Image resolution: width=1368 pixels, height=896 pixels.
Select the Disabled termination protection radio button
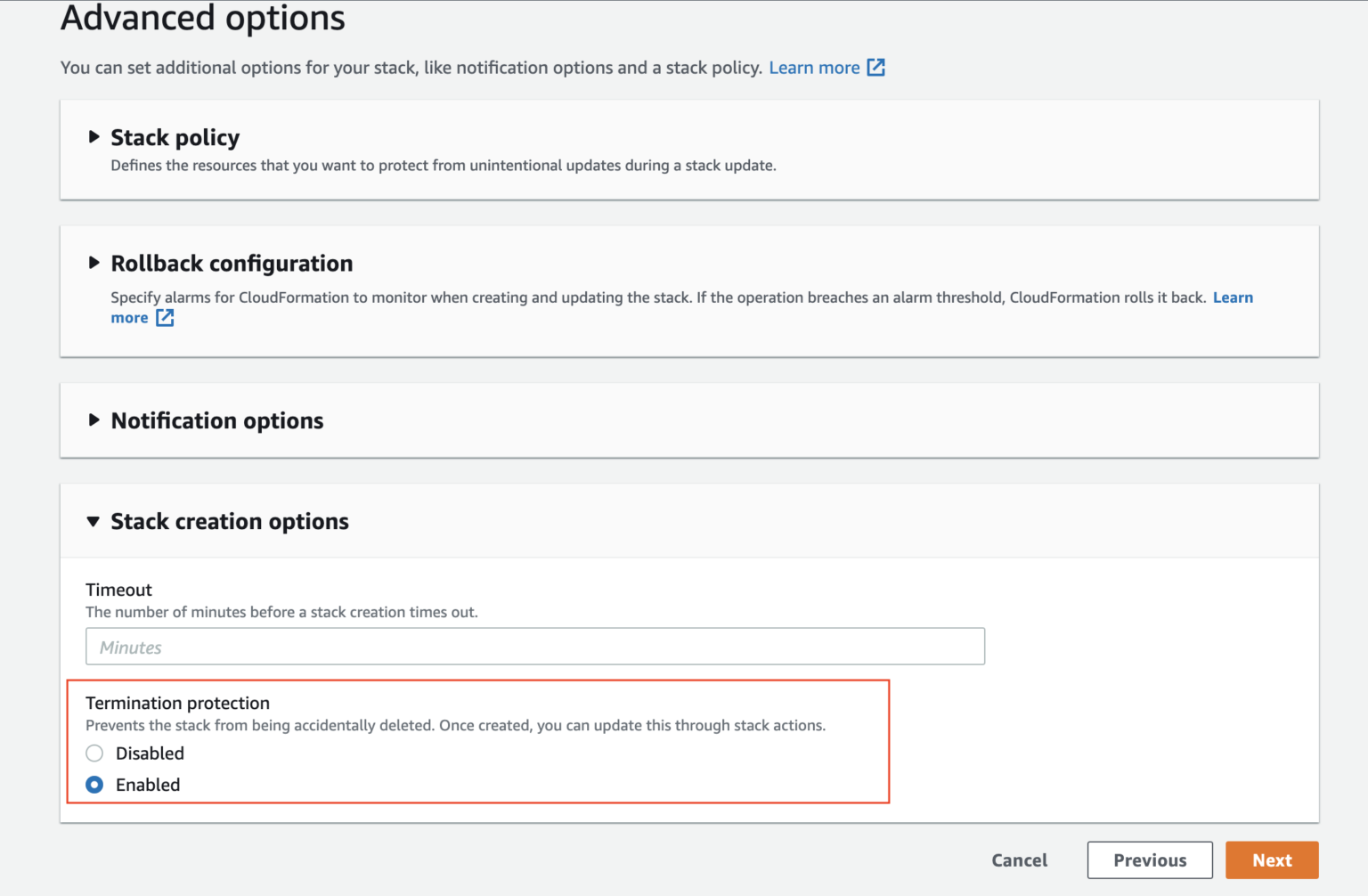pyautogui.click(x=94, y=753)
